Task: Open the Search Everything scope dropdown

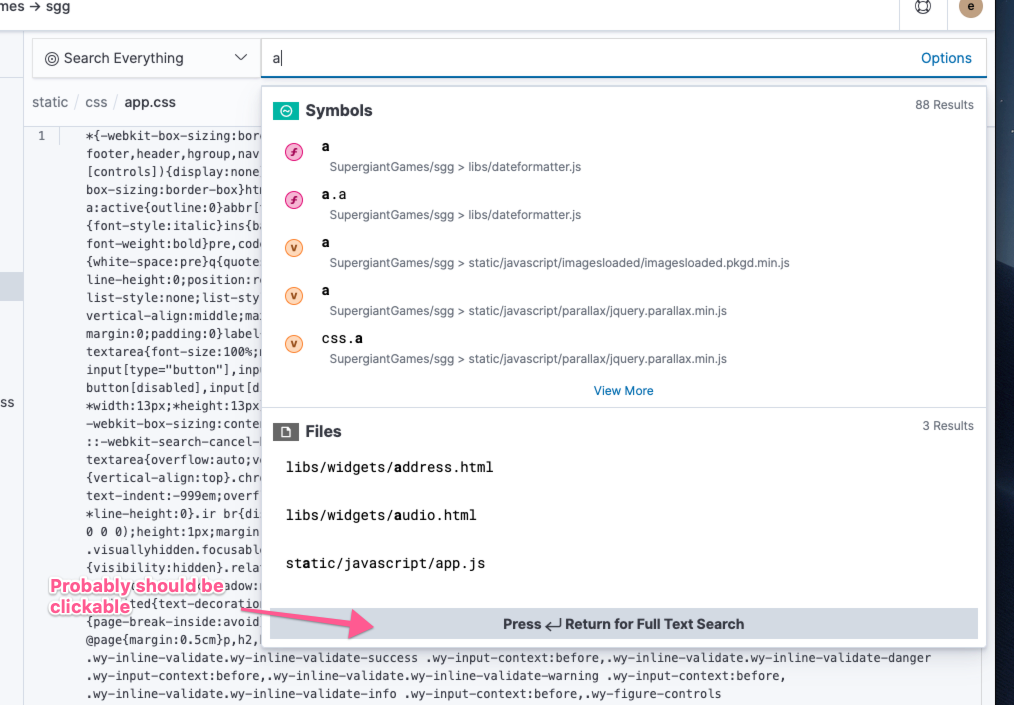Action: coord(146,58)
